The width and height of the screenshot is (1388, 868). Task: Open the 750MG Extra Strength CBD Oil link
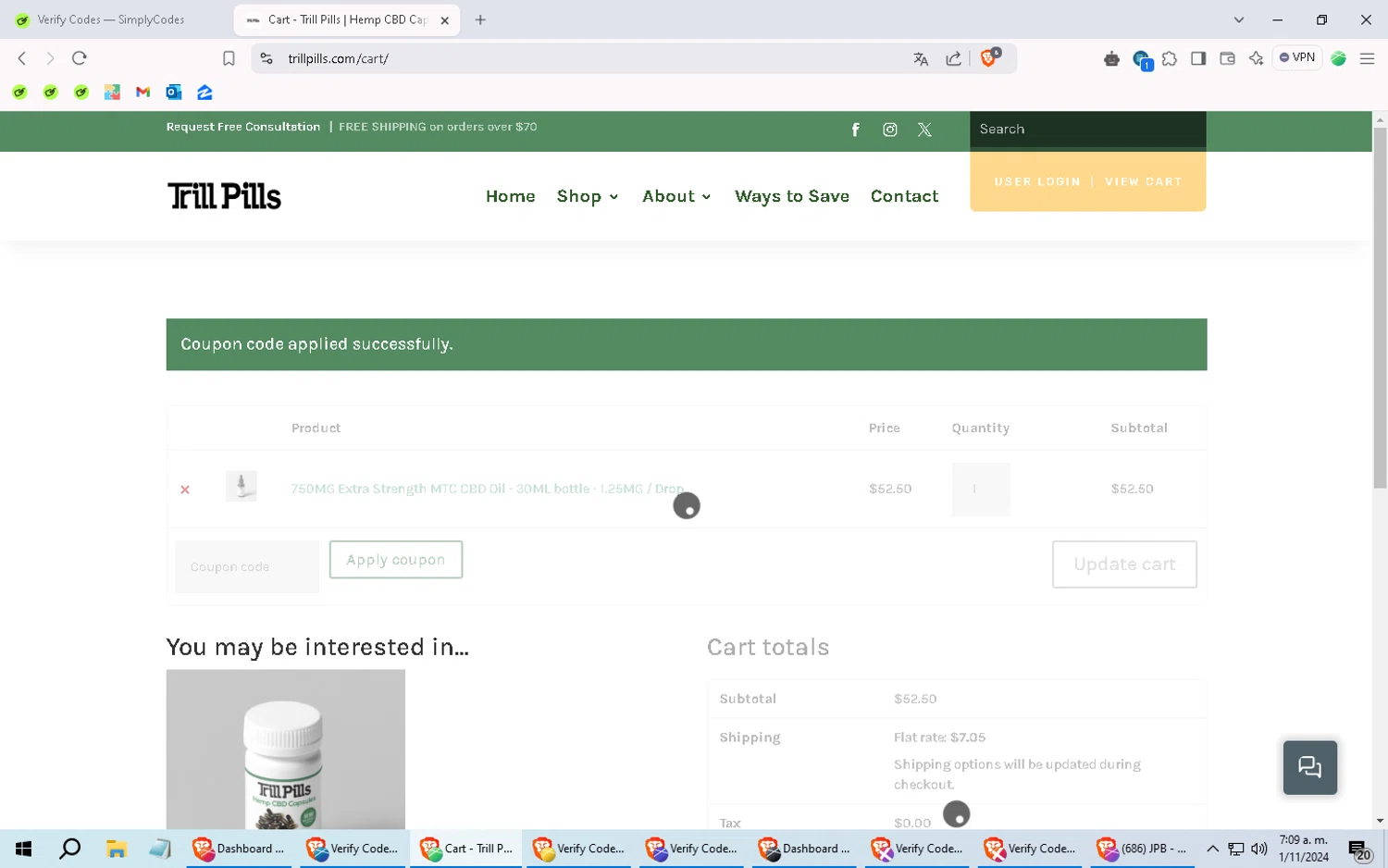click(x=488, y=489)
